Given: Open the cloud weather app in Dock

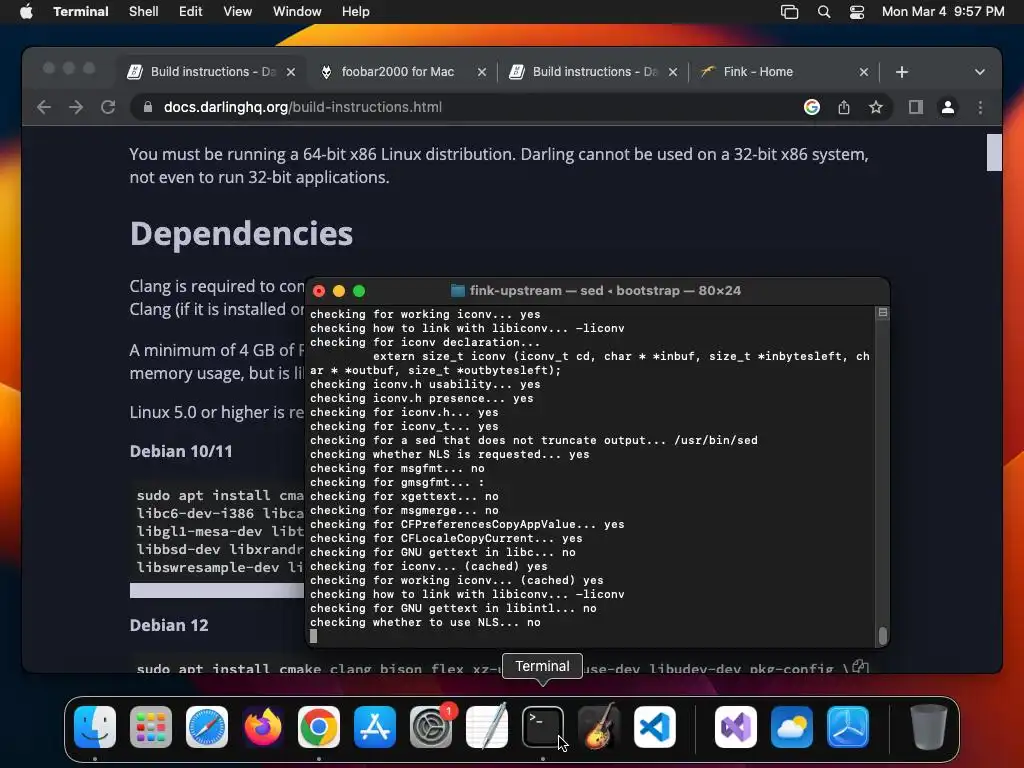Looking at the screenshot, I should pos(792,727).
